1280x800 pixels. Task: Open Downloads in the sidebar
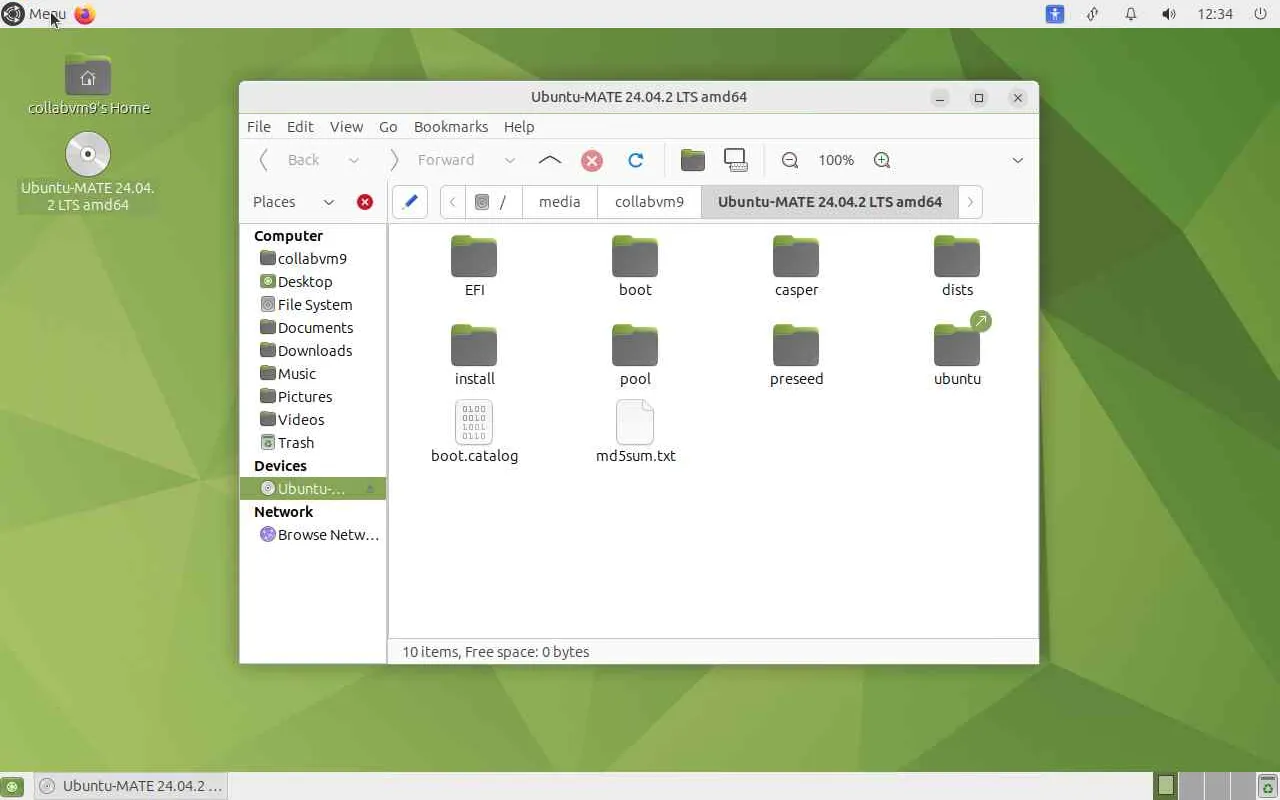click(x=313, y=350)
